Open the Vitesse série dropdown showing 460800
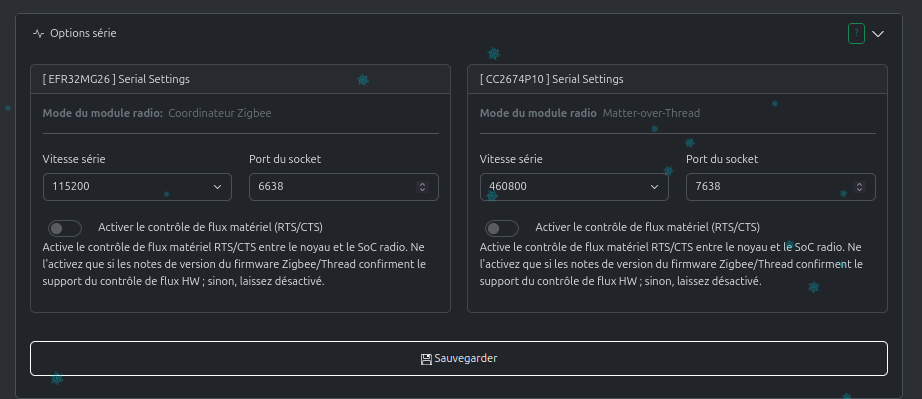This screenshot has width=922, height=399. pyautogui.click(x=574, y=187)
